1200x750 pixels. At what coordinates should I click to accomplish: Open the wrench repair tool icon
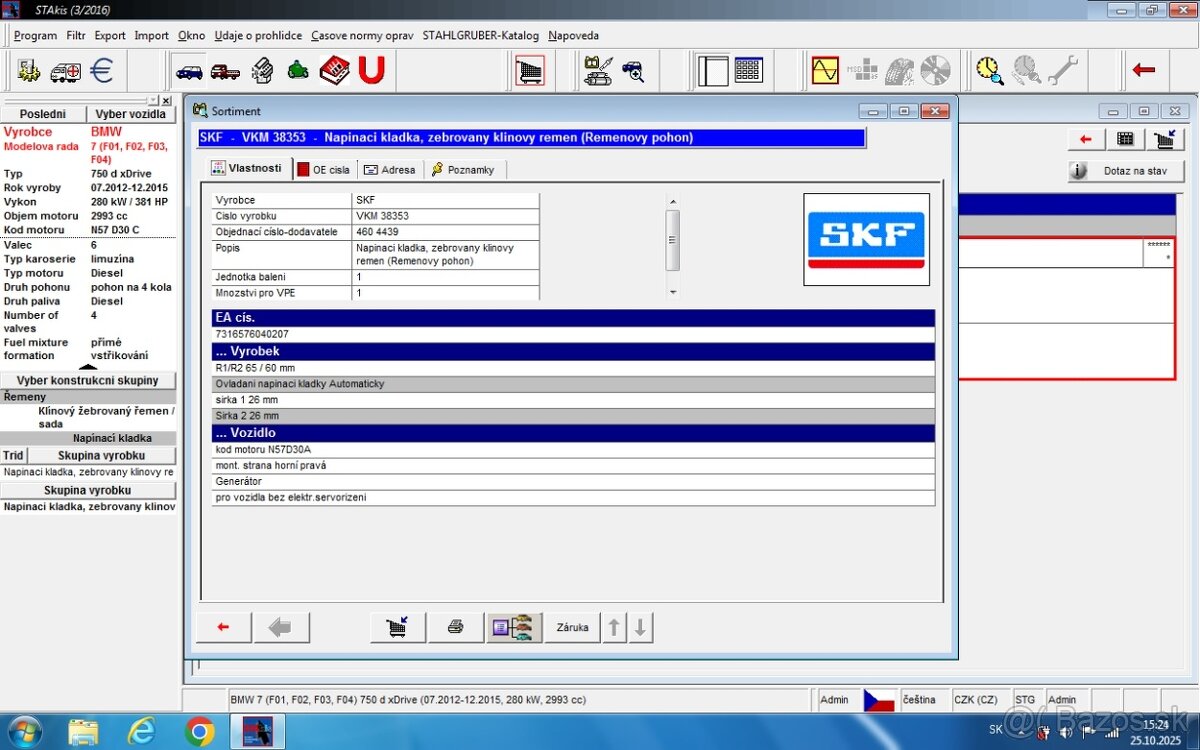[x=1064, y=69]
